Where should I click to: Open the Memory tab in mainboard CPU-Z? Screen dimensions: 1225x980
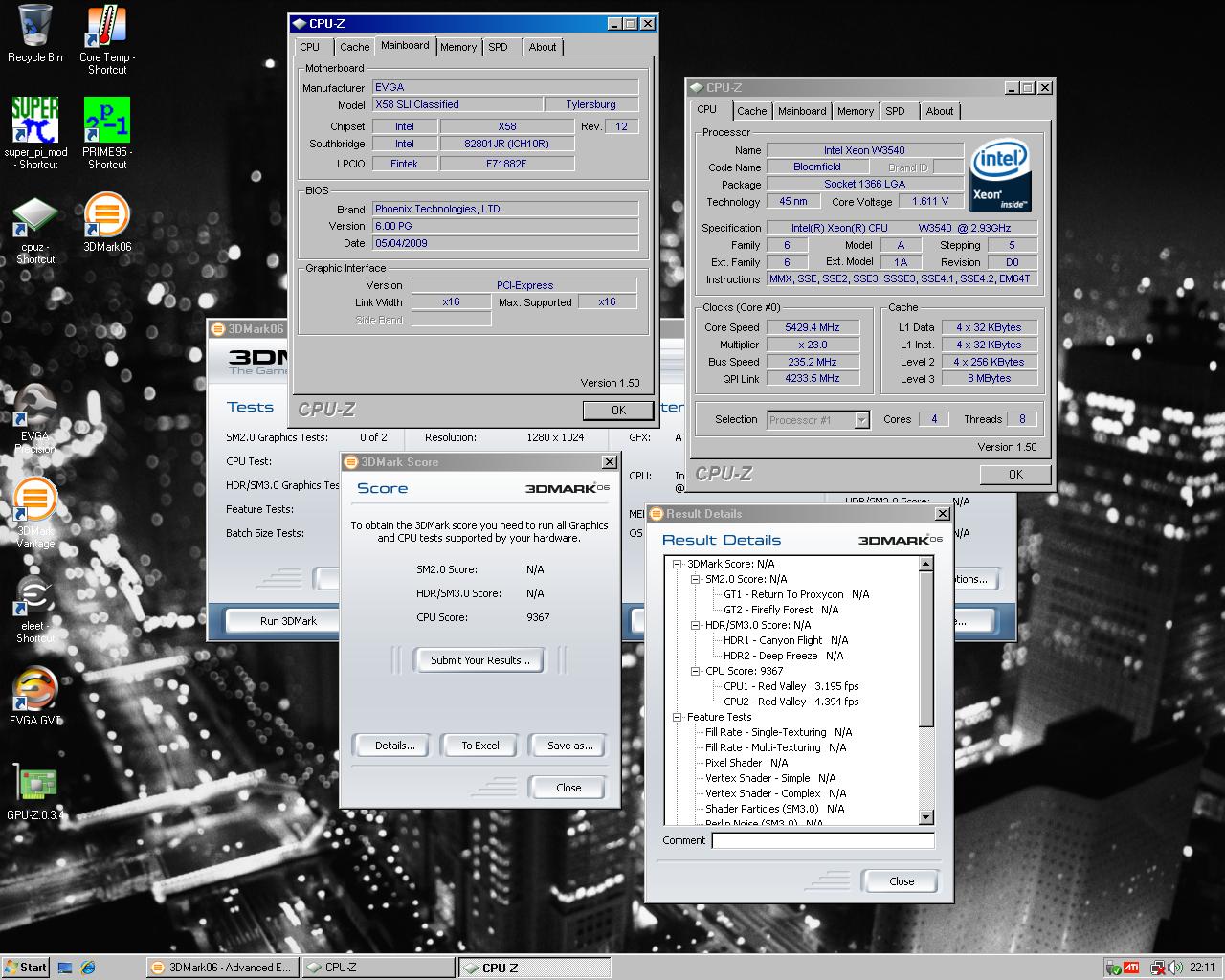[x=458, y=47]
